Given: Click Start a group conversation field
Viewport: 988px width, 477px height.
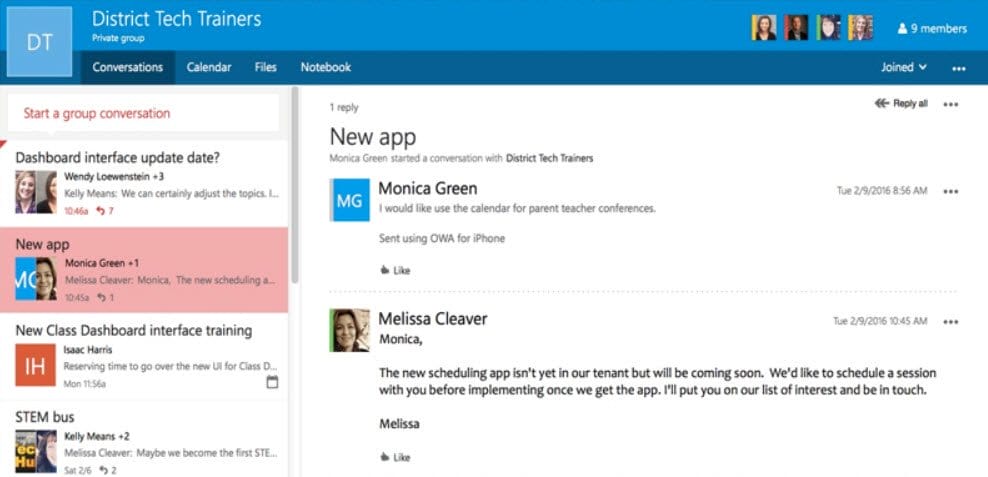Looking at the screenshot, I should click(143, 114).
